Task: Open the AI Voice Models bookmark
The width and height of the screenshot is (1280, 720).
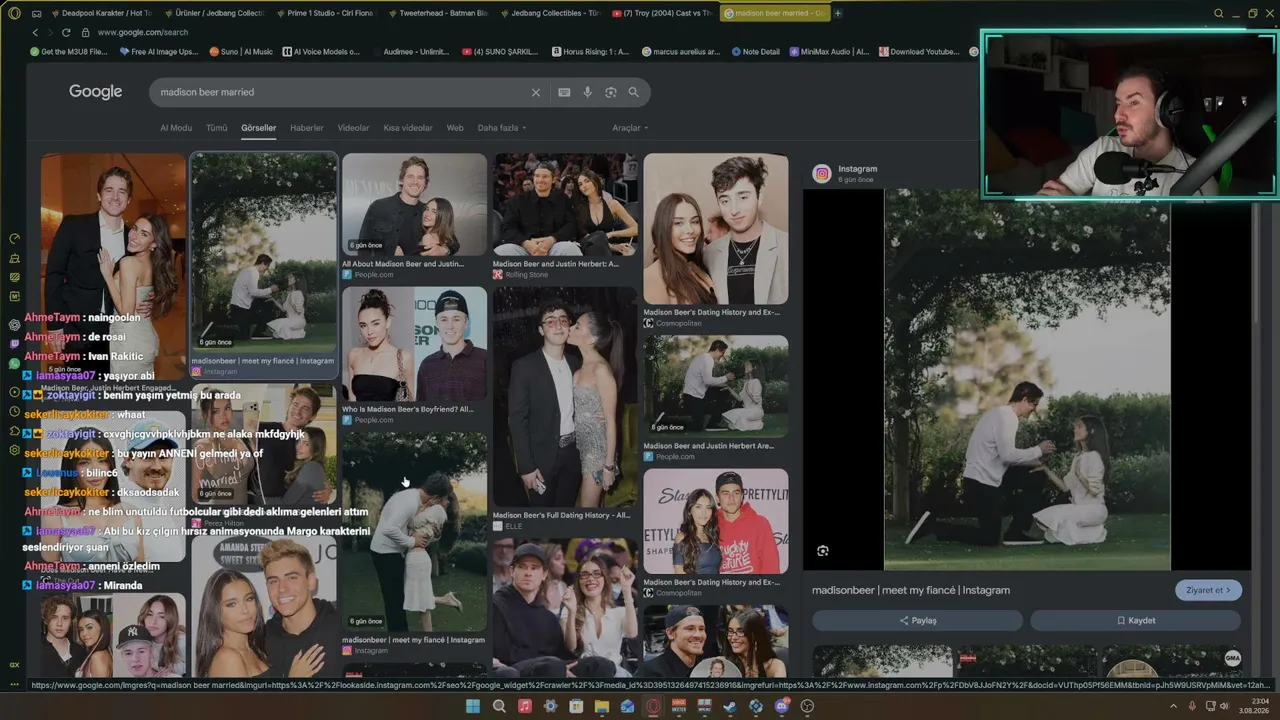Action: point(321,52)
